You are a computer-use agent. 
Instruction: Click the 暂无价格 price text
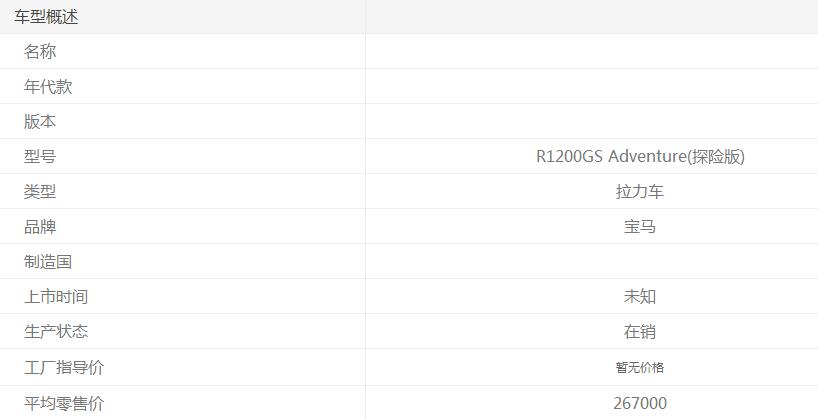pos(640,368)
